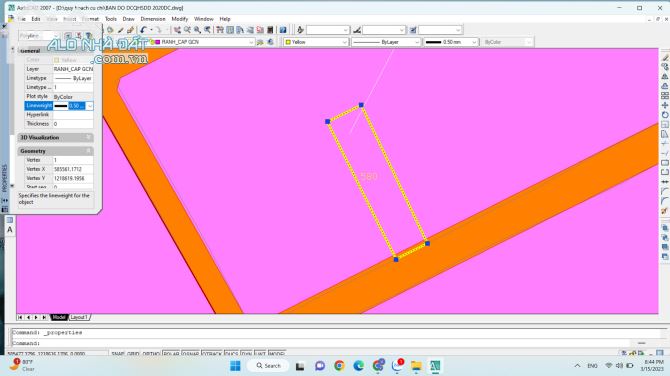This screenshot has width=670, height=376.
Task: Click the Vertex X value field
Action: [x=73, y=169]
